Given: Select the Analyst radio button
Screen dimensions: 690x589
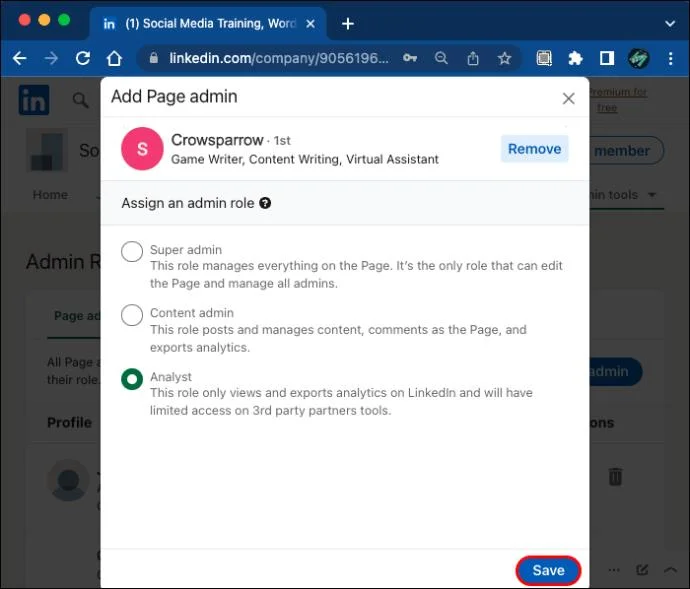Looking at the screenshot, I should [132, 379].
